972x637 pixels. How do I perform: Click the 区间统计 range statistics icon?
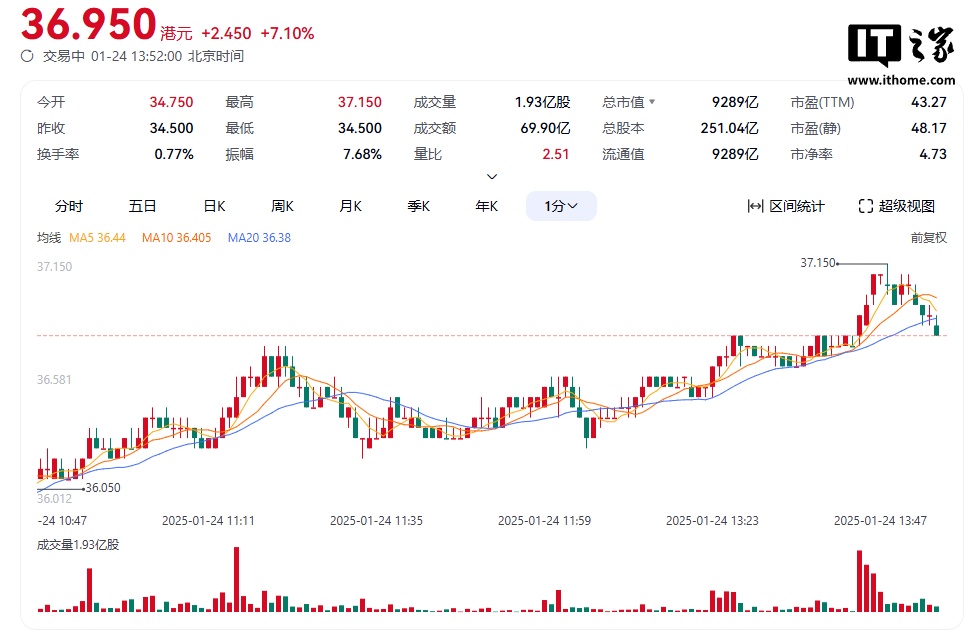(756, 206)
